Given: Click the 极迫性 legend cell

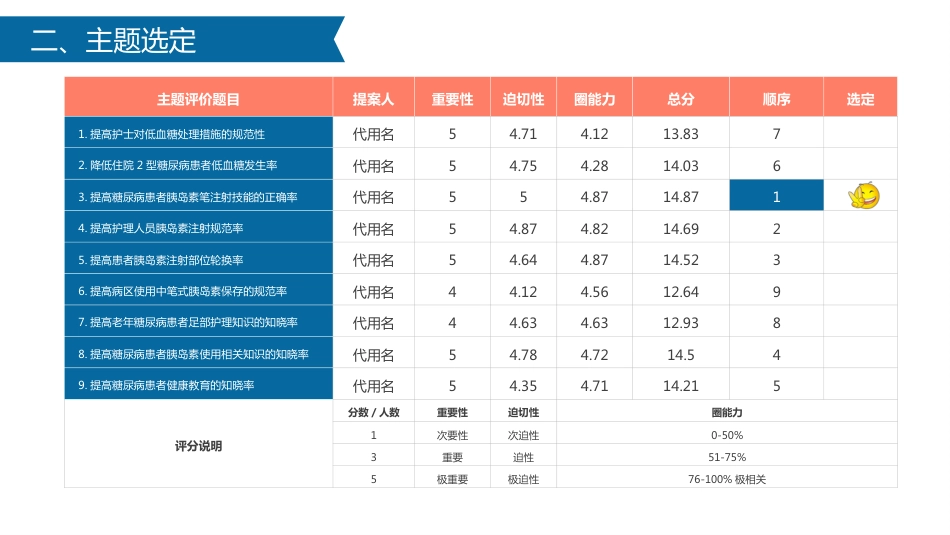Looking at the screenshot, I should pos(523,479).
